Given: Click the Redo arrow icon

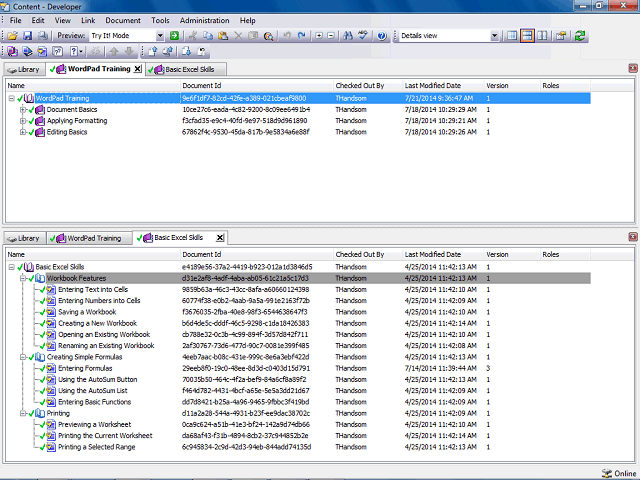Looking at the screenshot, I should 302,36.
